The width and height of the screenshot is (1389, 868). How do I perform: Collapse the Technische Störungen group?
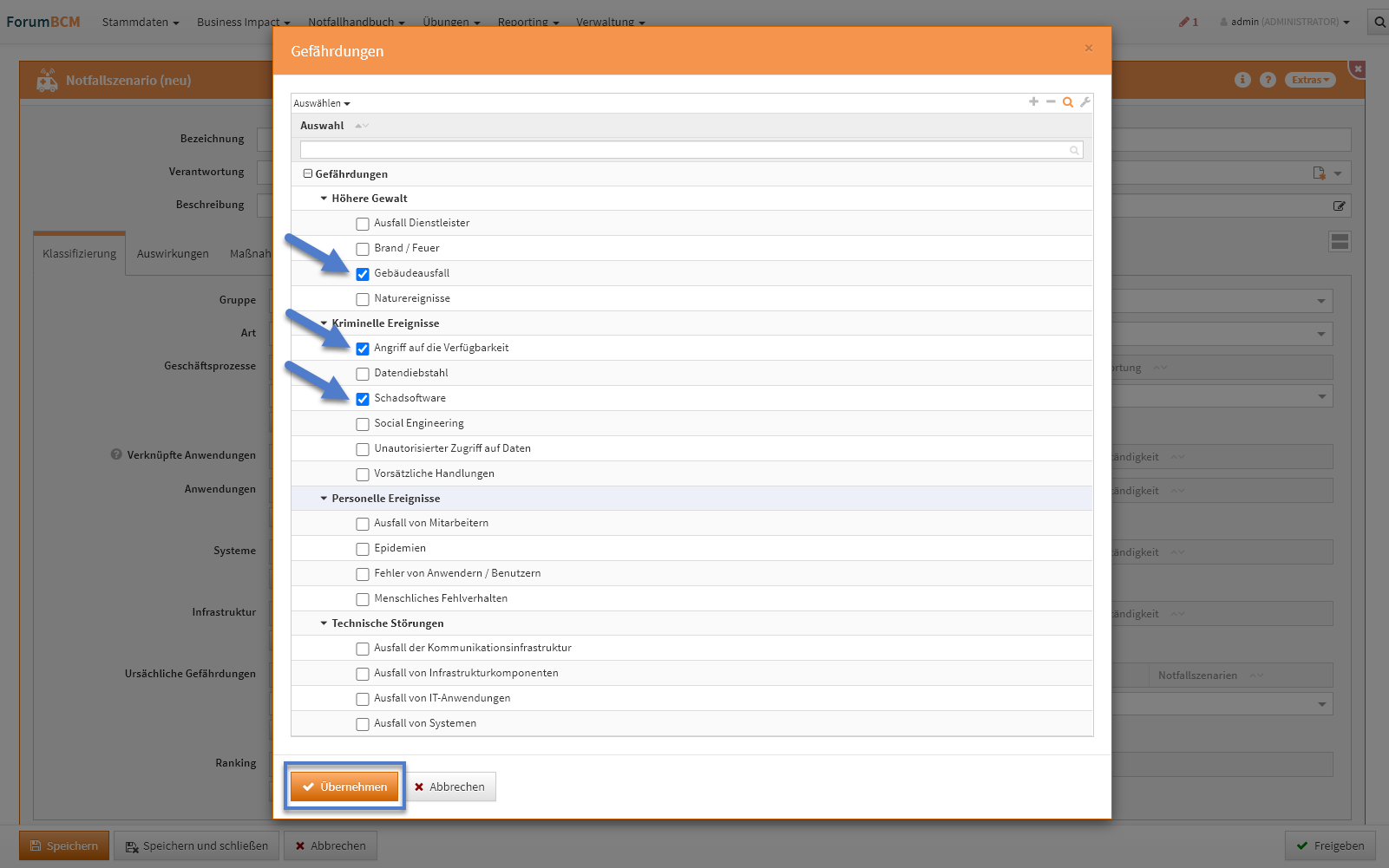[x=324, y=623]
